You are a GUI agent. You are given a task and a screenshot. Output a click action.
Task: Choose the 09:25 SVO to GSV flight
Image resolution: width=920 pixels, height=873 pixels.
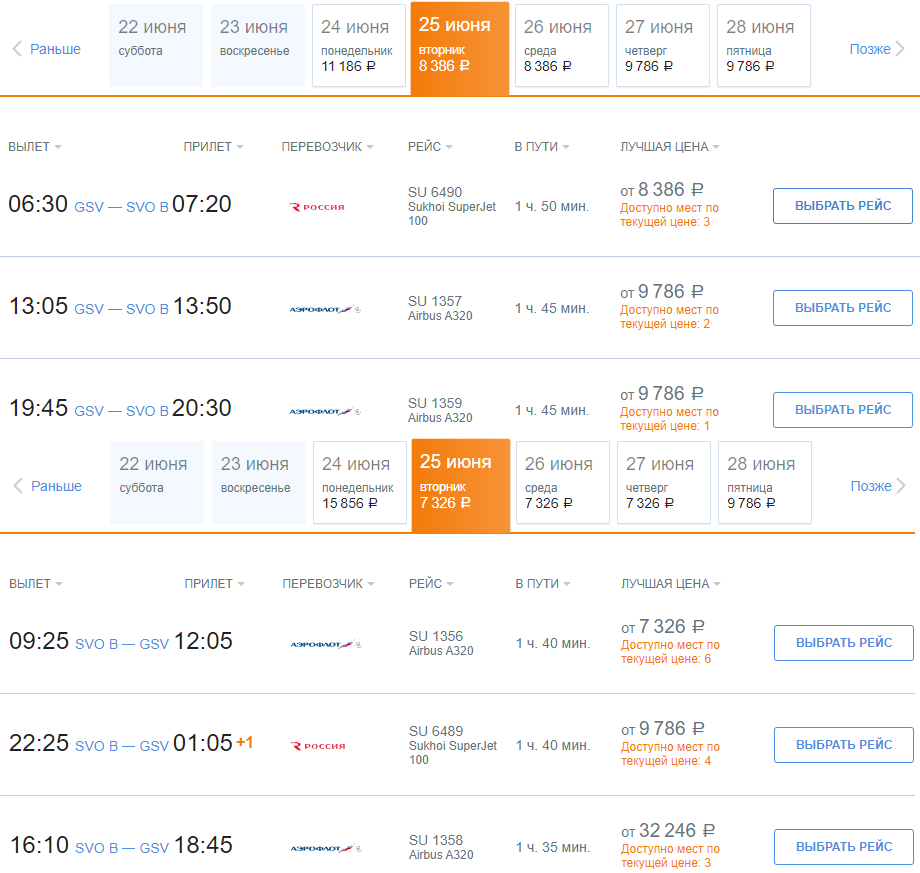[844, 643]
